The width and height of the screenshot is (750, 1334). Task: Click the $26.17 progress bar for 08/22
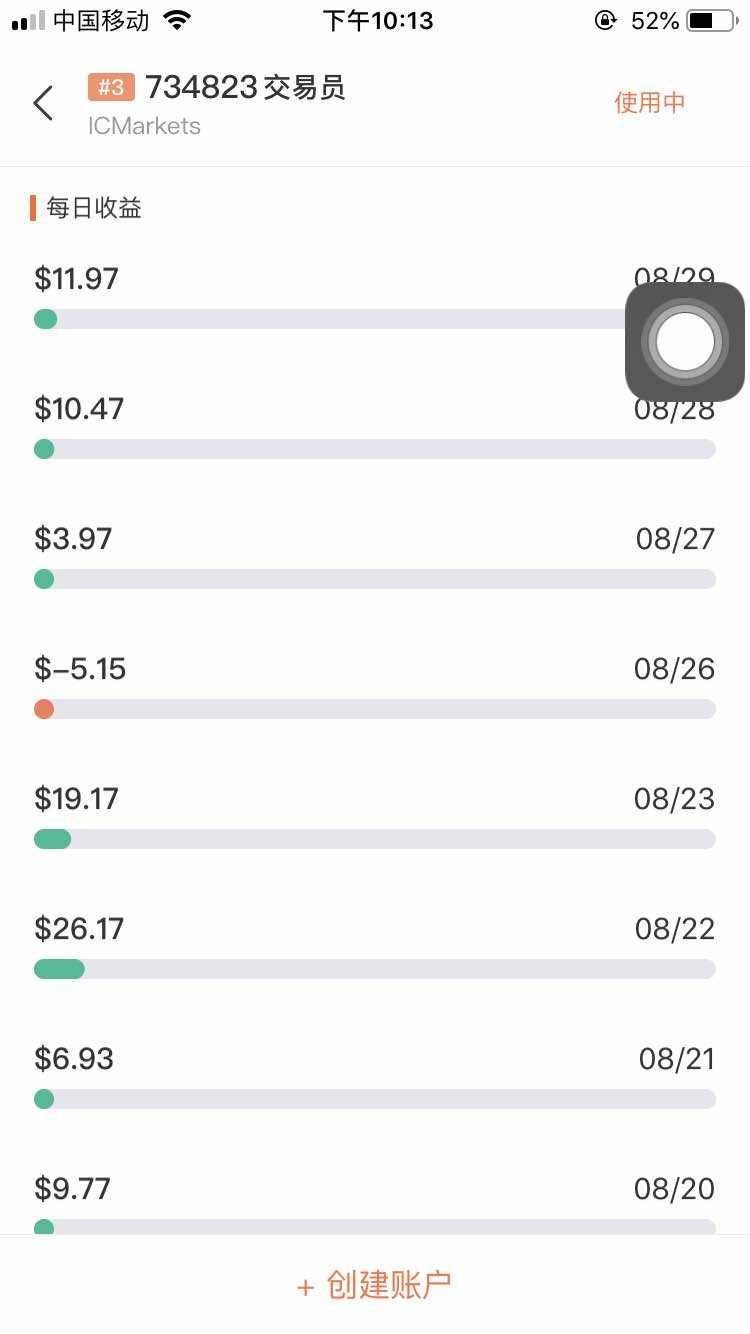coord(375,969)
